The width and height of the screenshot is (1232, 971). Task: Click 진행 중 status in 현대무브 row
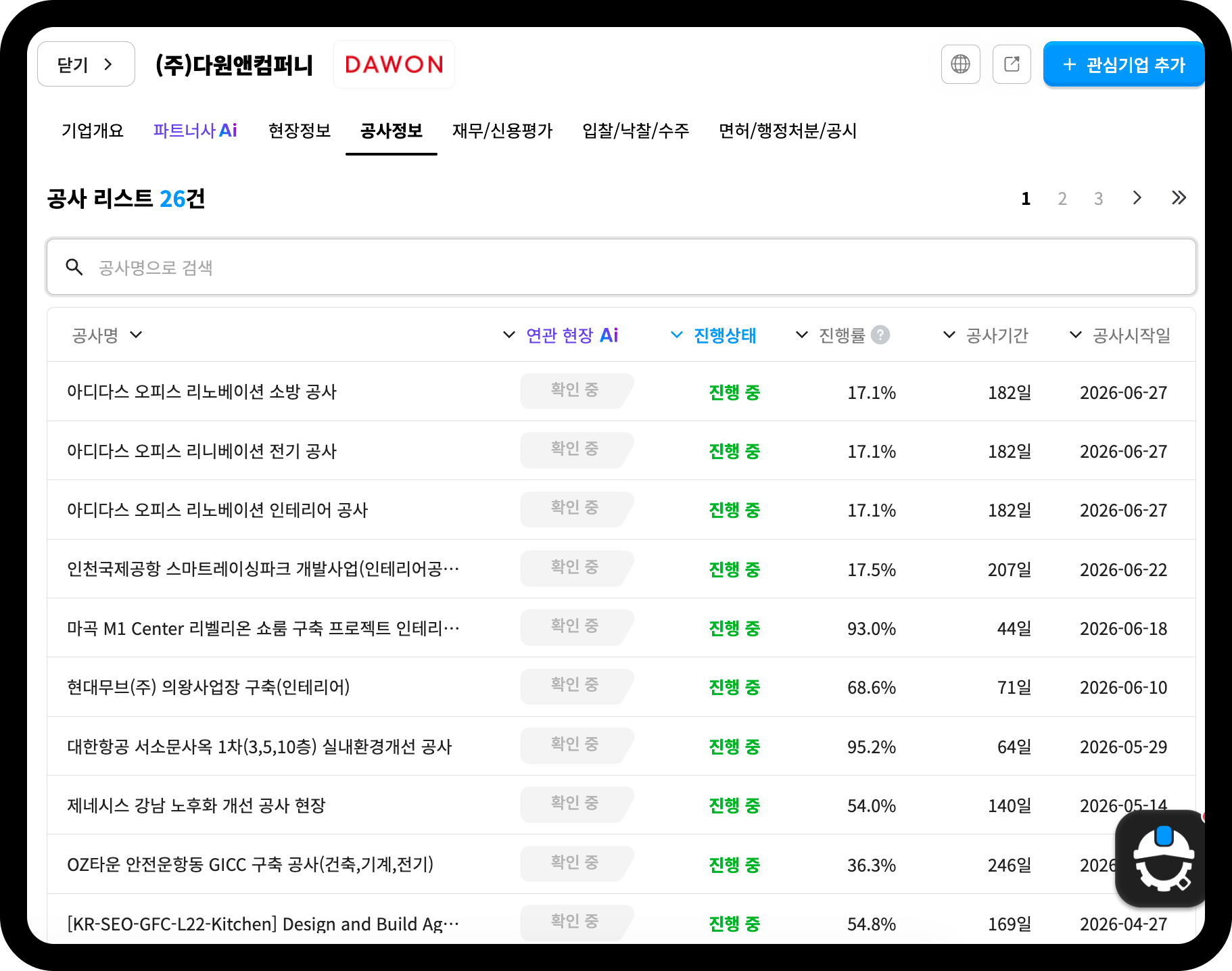point(734,688)
